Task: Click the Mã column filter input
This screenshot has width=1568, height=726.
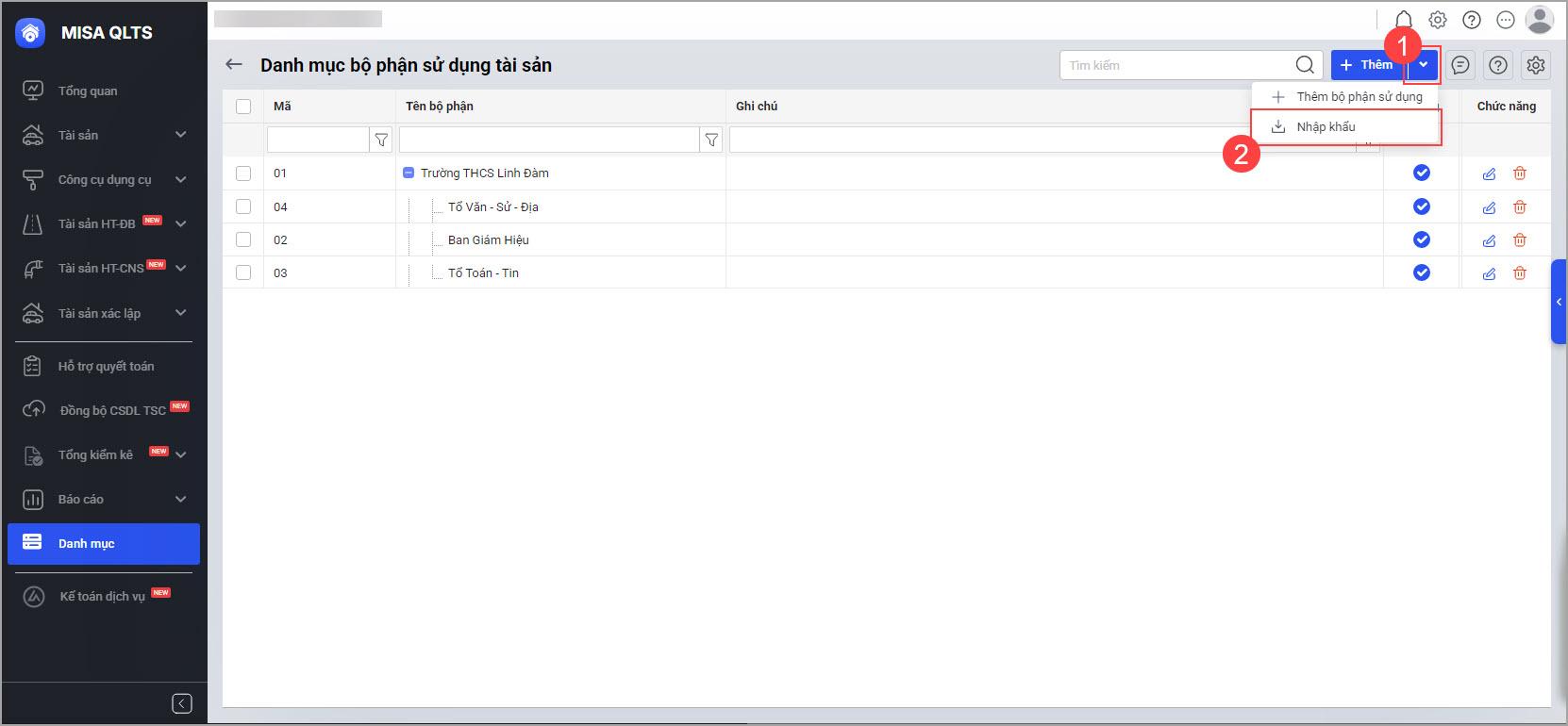Action: pyautogui.click(x=318, y=140)
